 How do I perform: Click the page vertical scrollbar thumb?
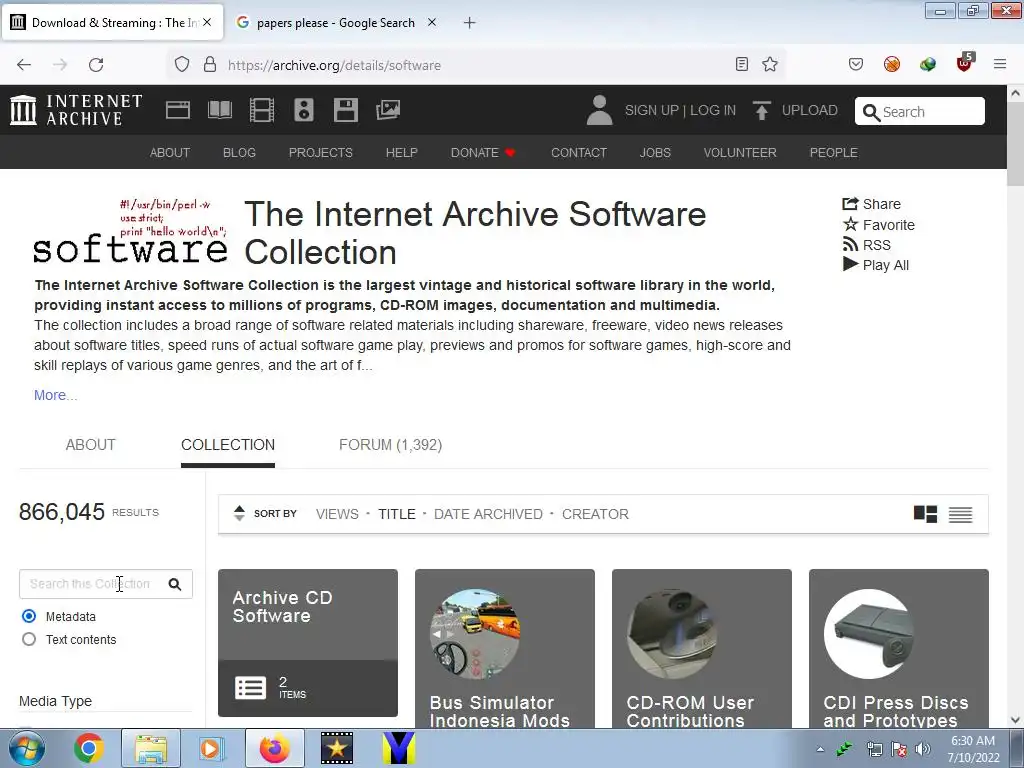(x=1016, y=144)
